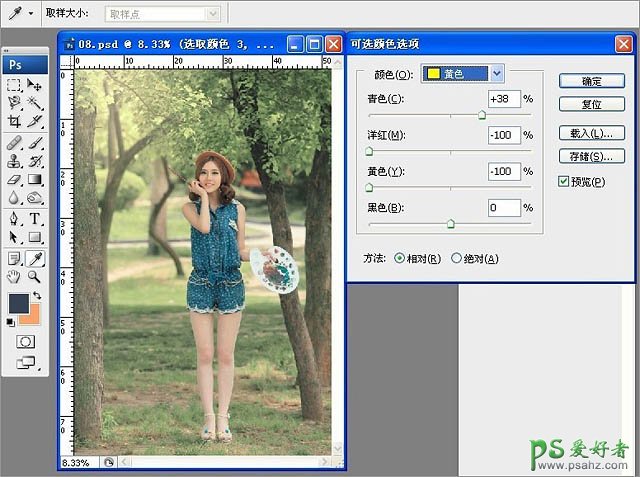The image size is (640, 477).
Task: Select the Zoom magnifier tool
Action: (x=34, y=276)
